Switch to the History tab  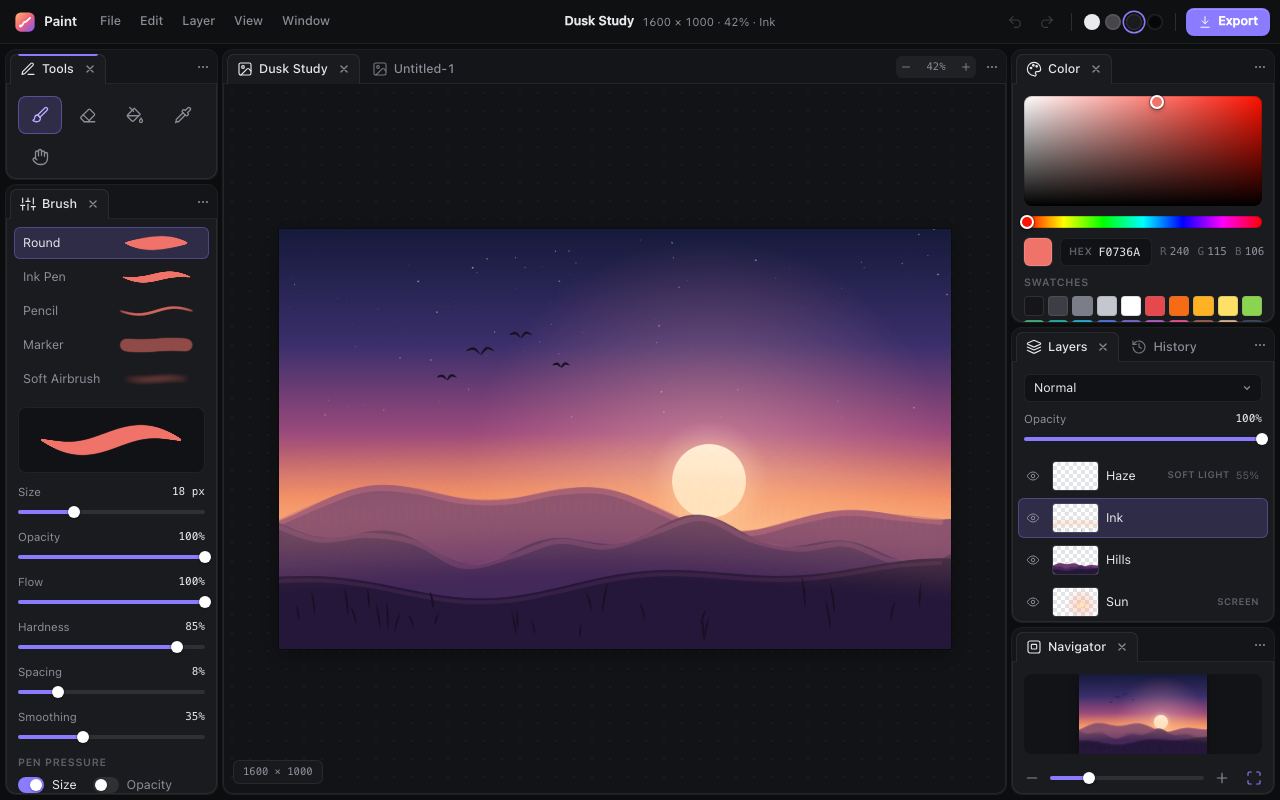click(1164, 347)
